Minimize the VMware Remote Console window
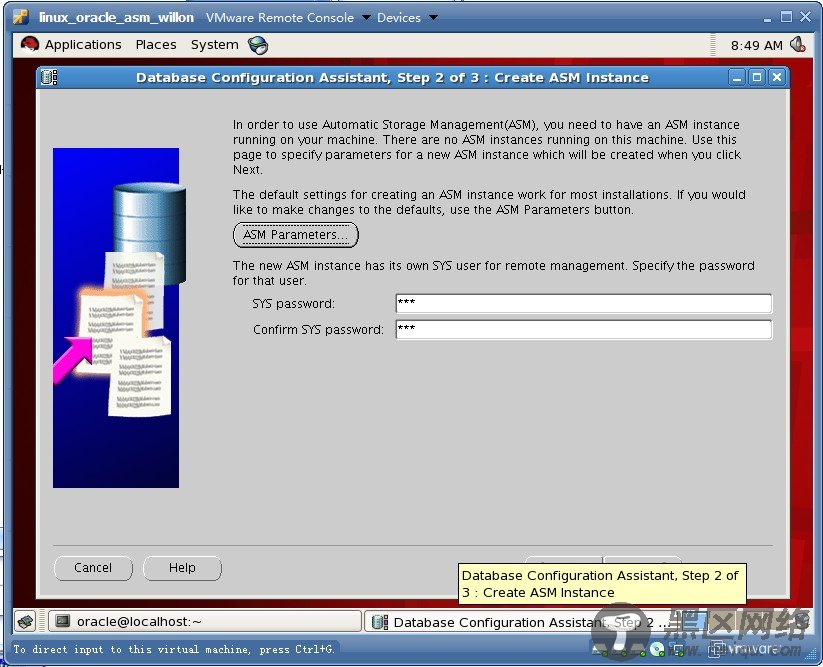The width and height of the screenshot is (823, 667). 767,18
